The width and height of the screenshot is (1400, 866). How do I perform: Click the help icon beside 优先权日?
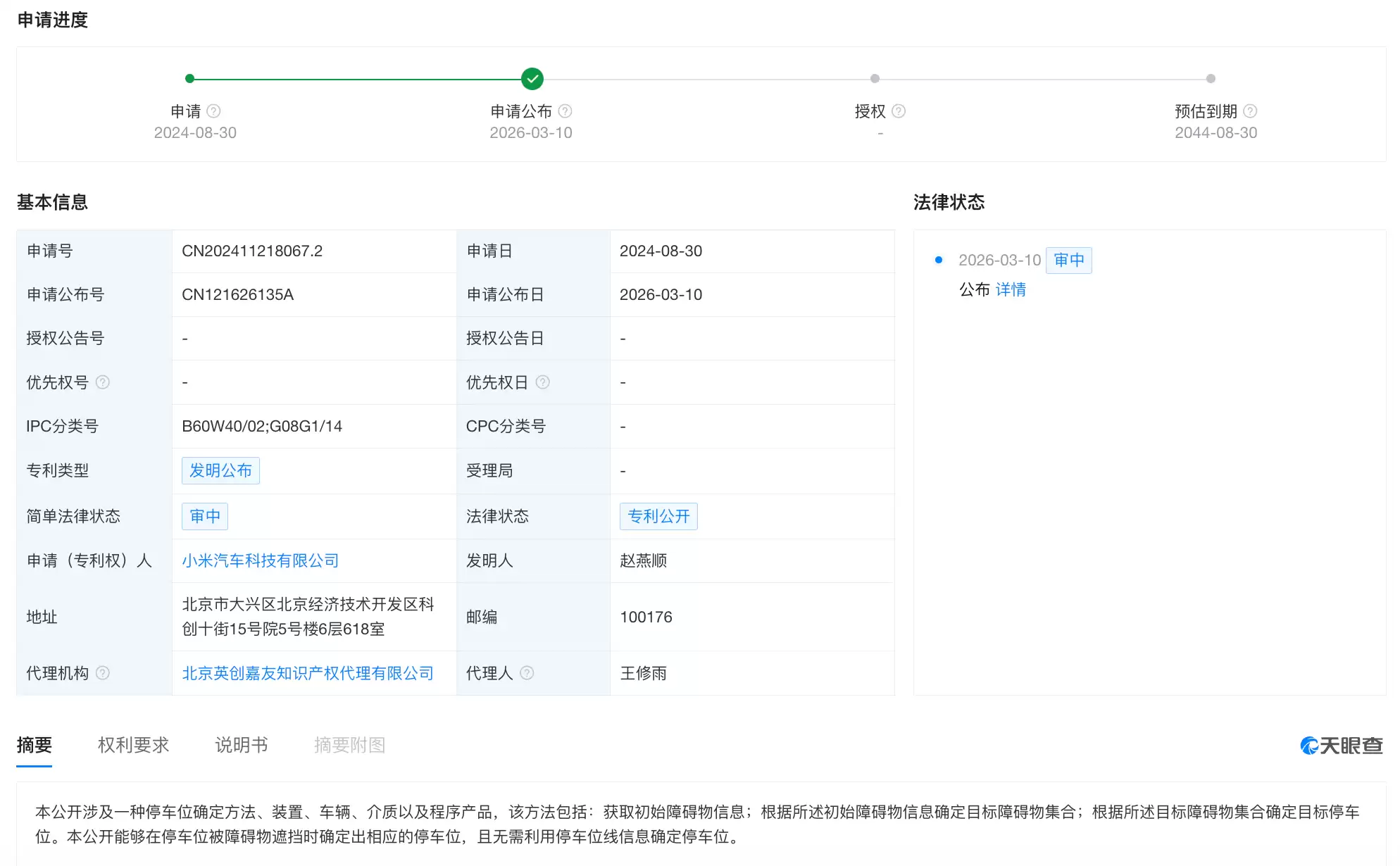[x=543, y=382]
